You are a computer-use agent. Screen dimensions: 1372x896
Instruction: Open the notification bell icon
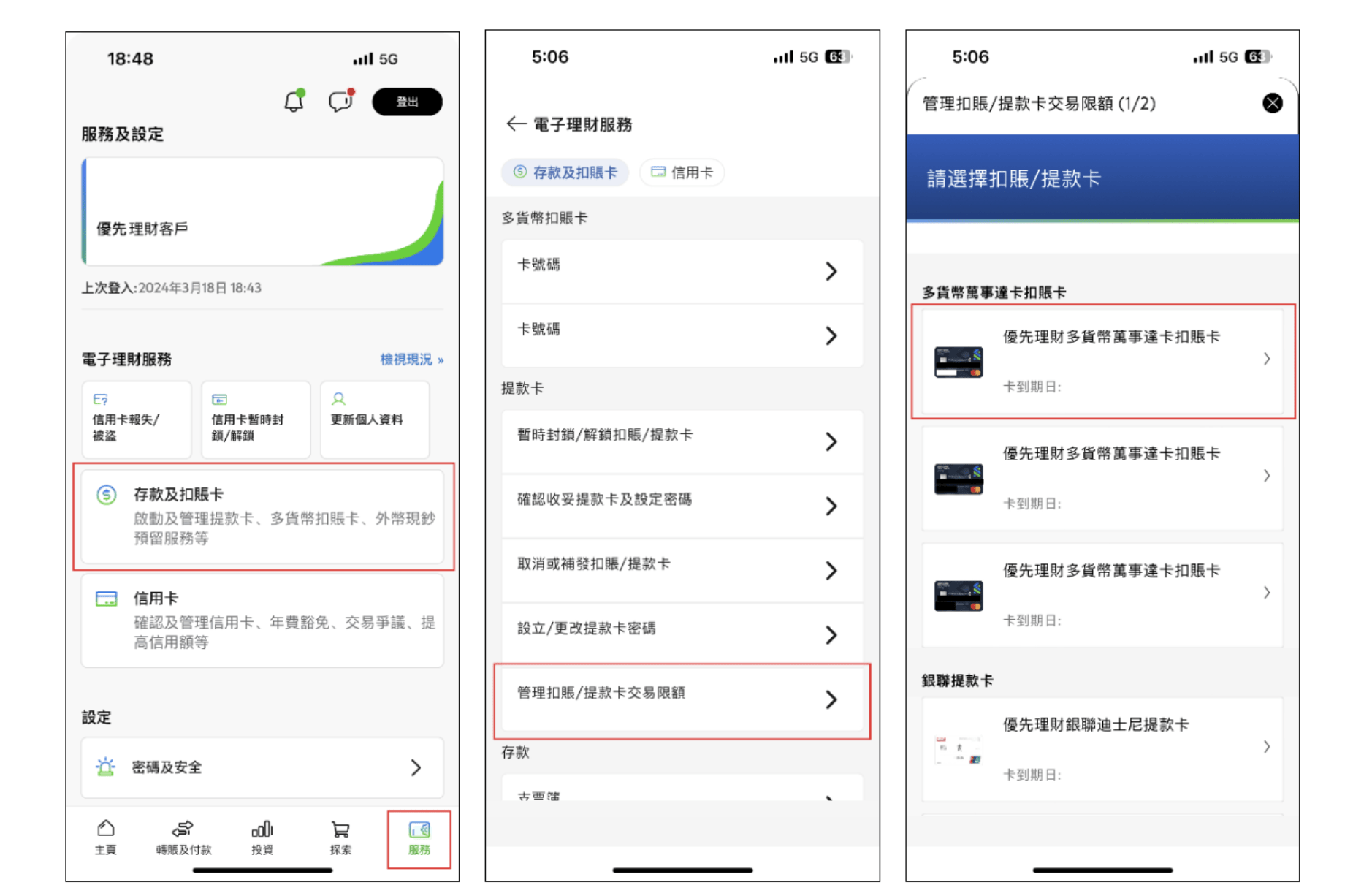click(x=294, y=101)
